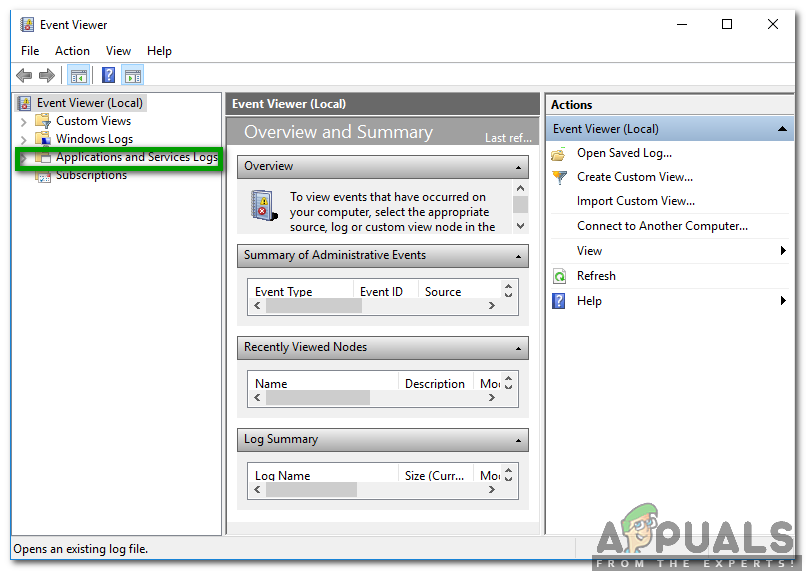
Task: Click Open Saved Log... action
Action: pyautogui.click(x=624, y=153)
